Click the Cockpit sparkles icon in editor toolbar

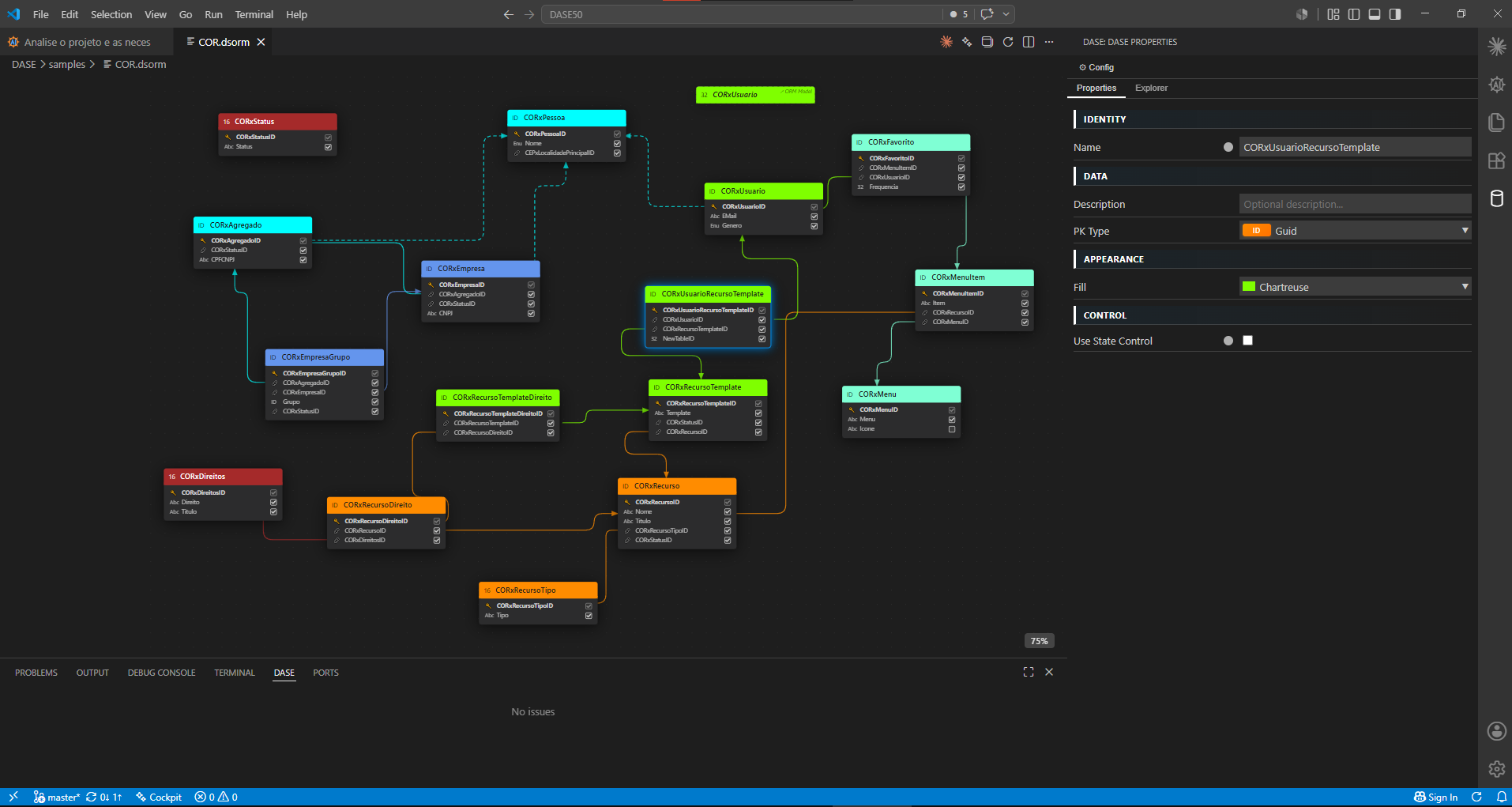coord(967,42)
